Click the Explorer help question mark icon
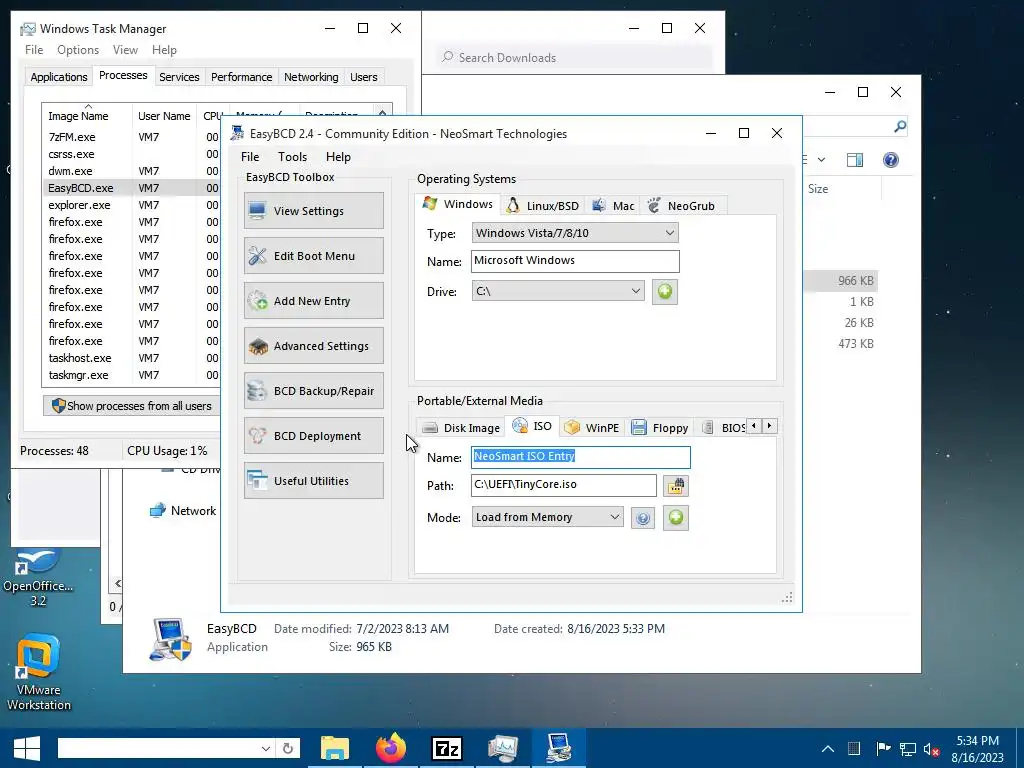 pos(890,160)
